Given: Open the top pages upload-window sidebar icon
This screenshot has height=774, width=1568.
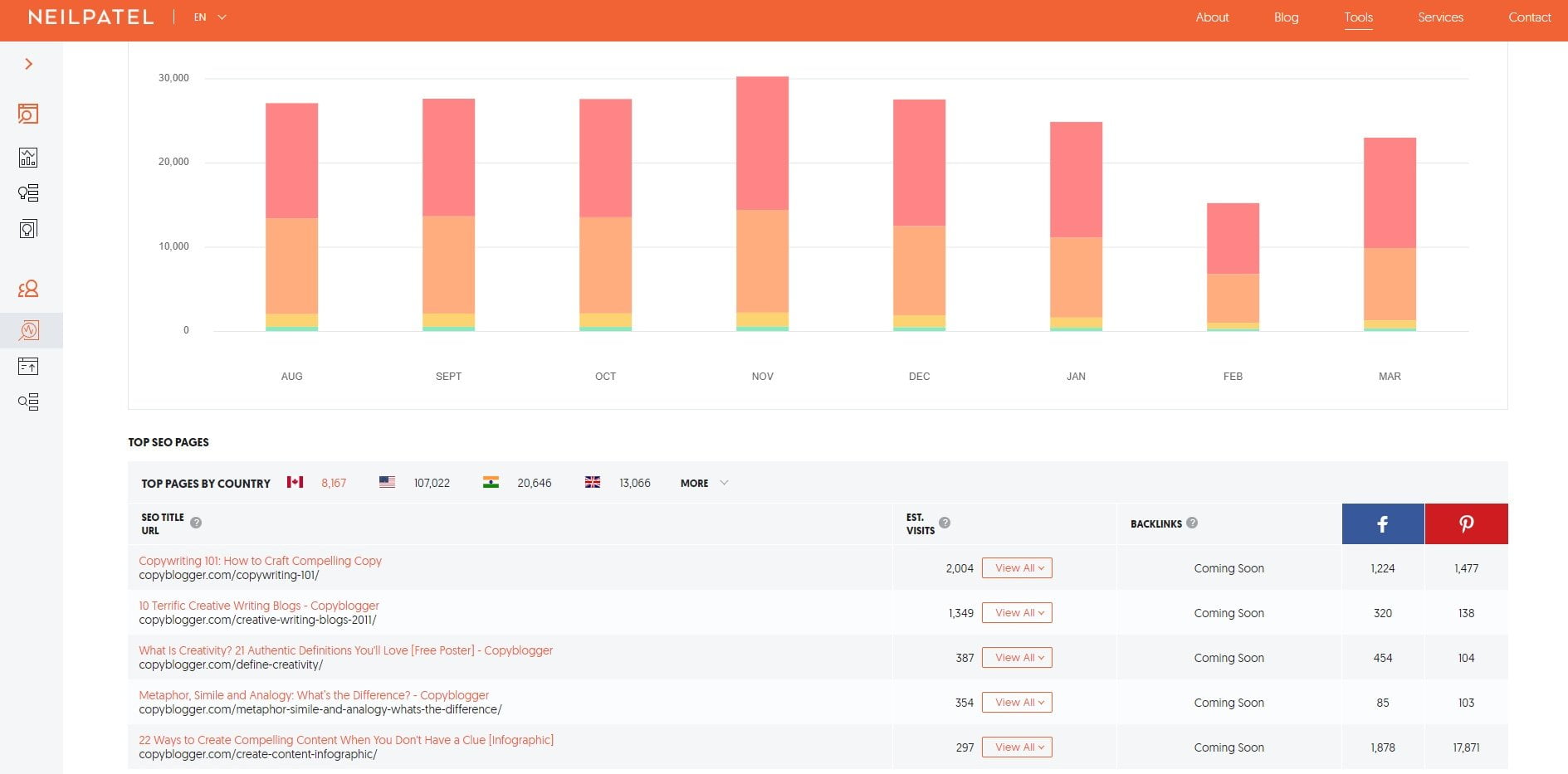Looking at the screenshot, I should [28, 366].
